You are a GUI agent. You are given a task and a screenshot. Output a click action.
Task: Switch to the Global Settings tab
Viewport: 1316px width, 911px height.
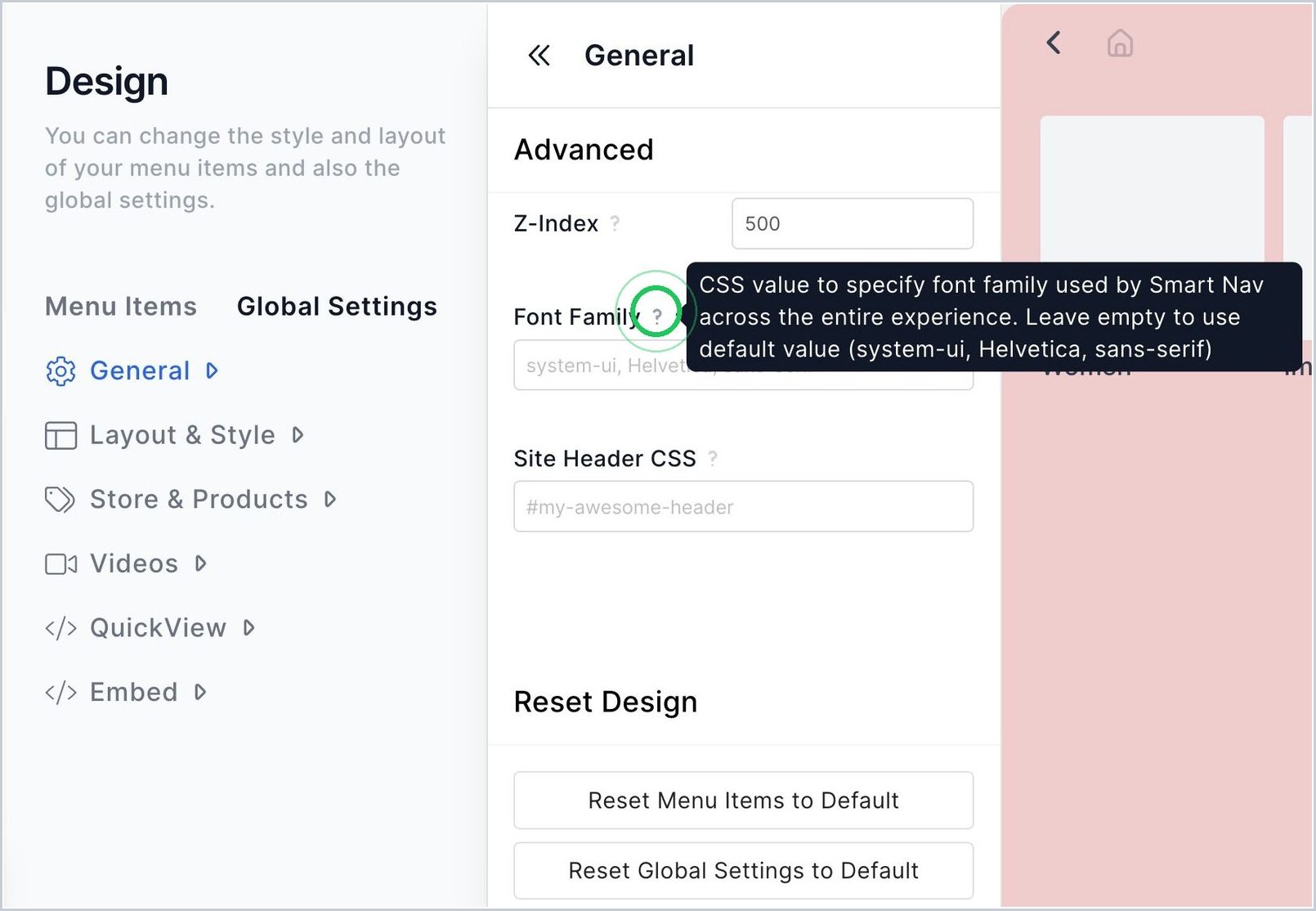[337, 307]
